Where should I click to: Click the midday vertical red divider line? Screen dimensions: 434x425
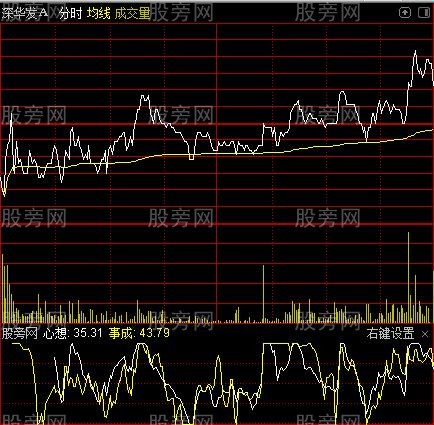coord(217,173)
